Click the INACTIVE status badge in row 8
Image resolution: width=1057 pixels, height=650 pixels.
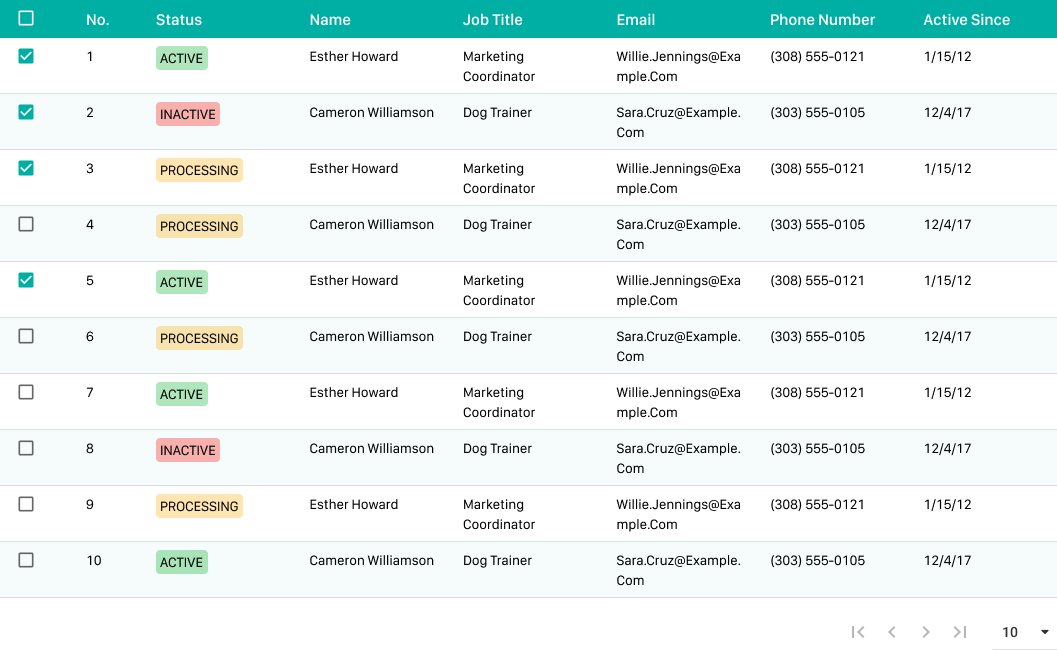(187, 450)
